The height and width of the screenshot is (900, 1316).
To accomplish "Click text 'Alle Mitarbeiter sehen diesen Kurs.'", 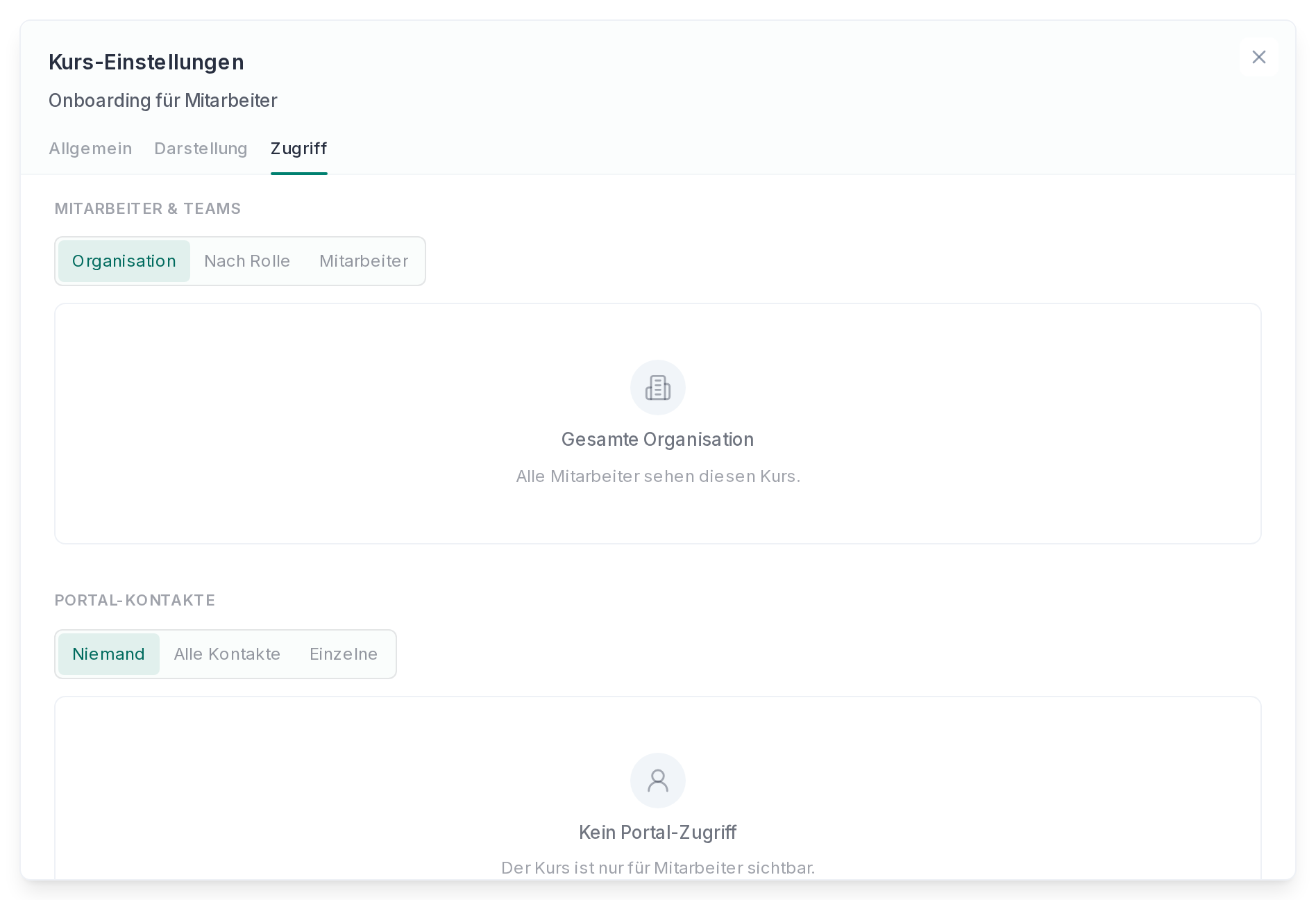I will [658, 476].
